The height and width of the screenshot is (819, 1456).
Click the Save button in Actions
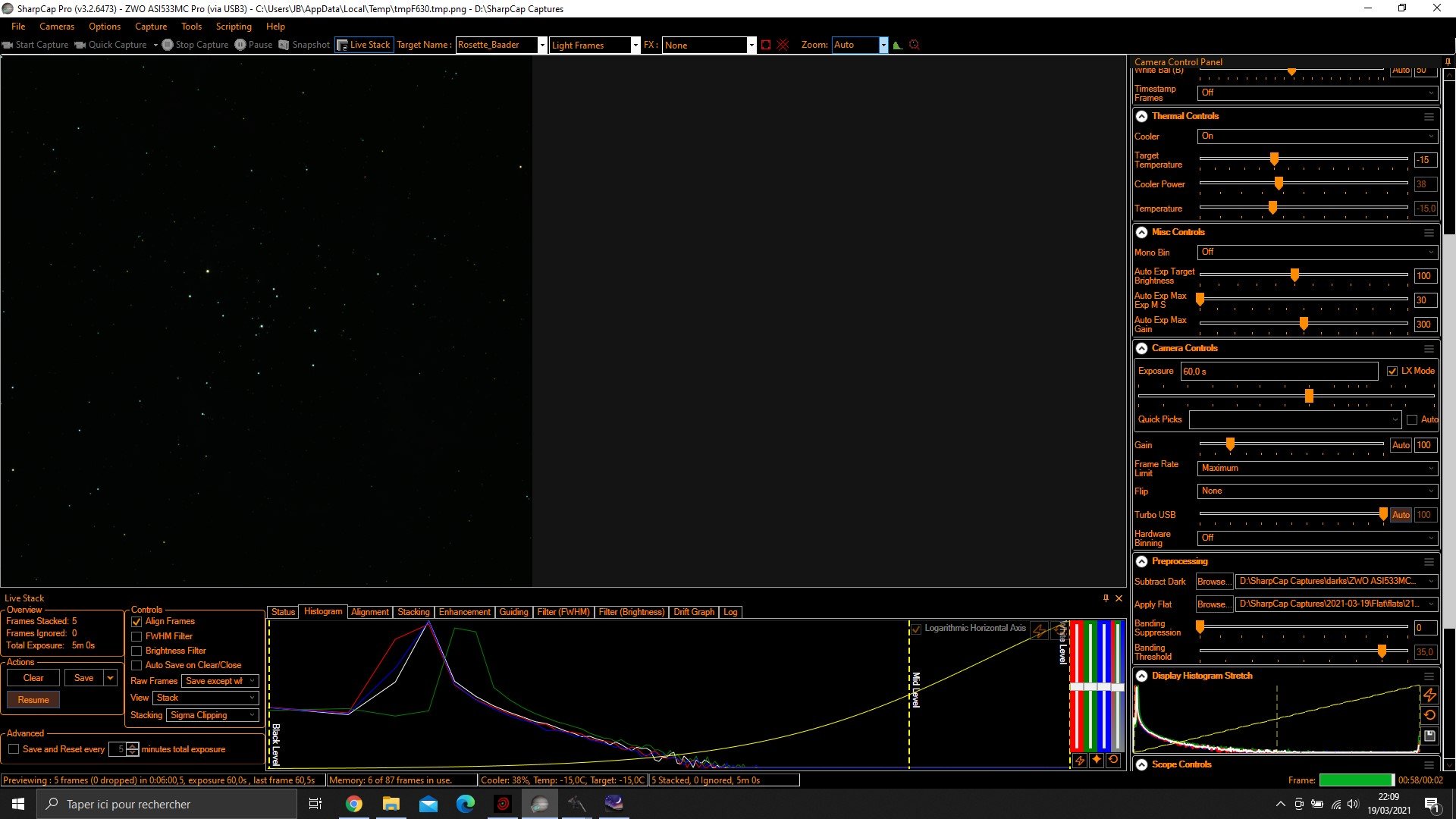(x=84, y=678)
